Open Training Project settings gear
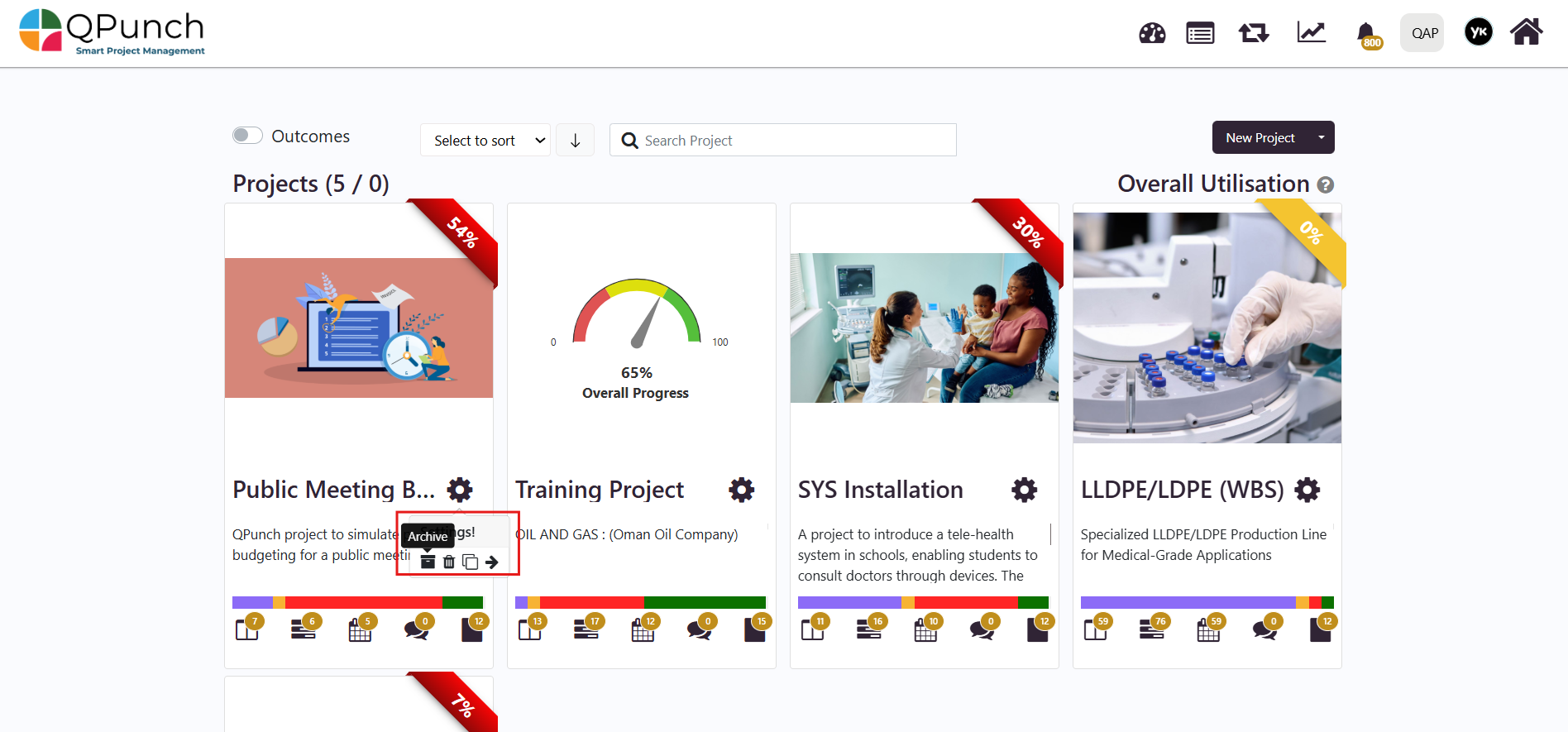The height and width of the screenshot is (732, 1568). pos(741,490)
